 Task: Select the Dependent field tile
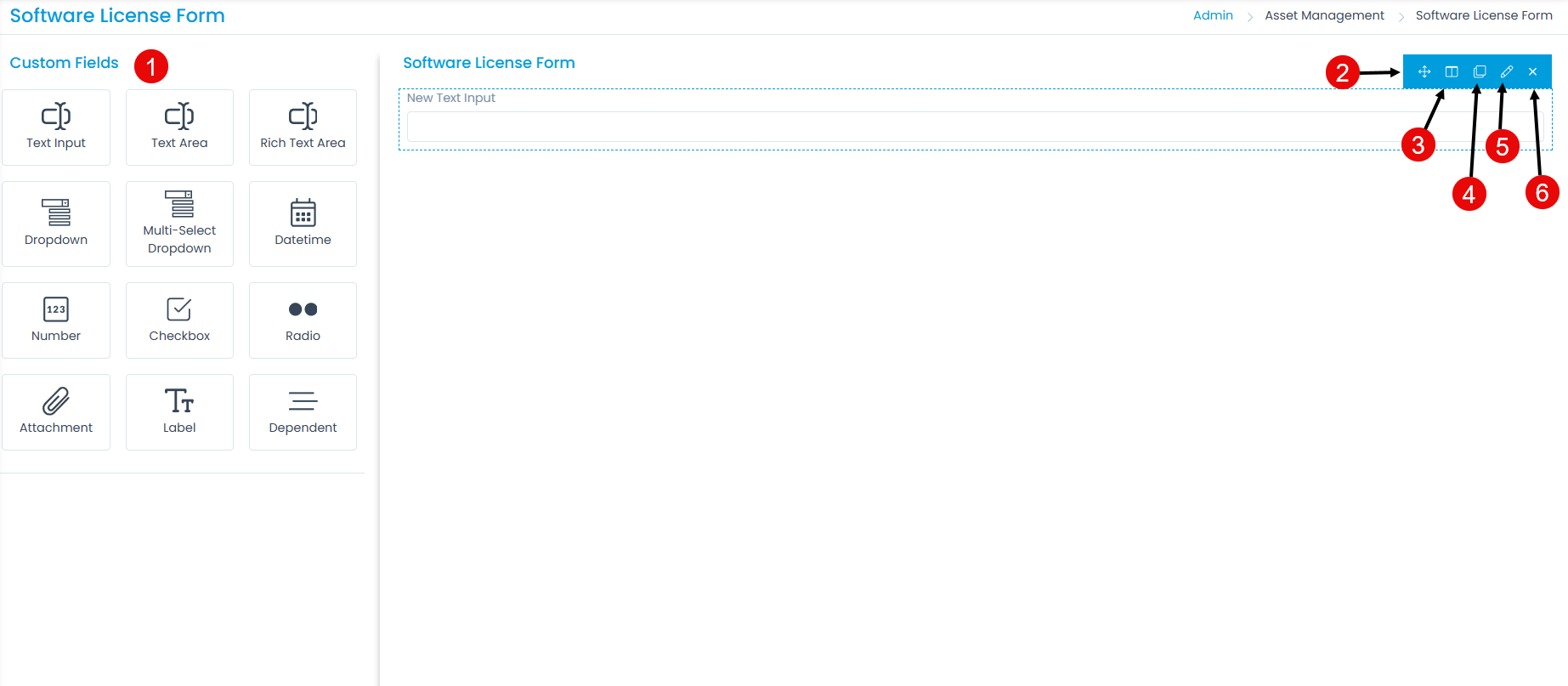[303, 412]
